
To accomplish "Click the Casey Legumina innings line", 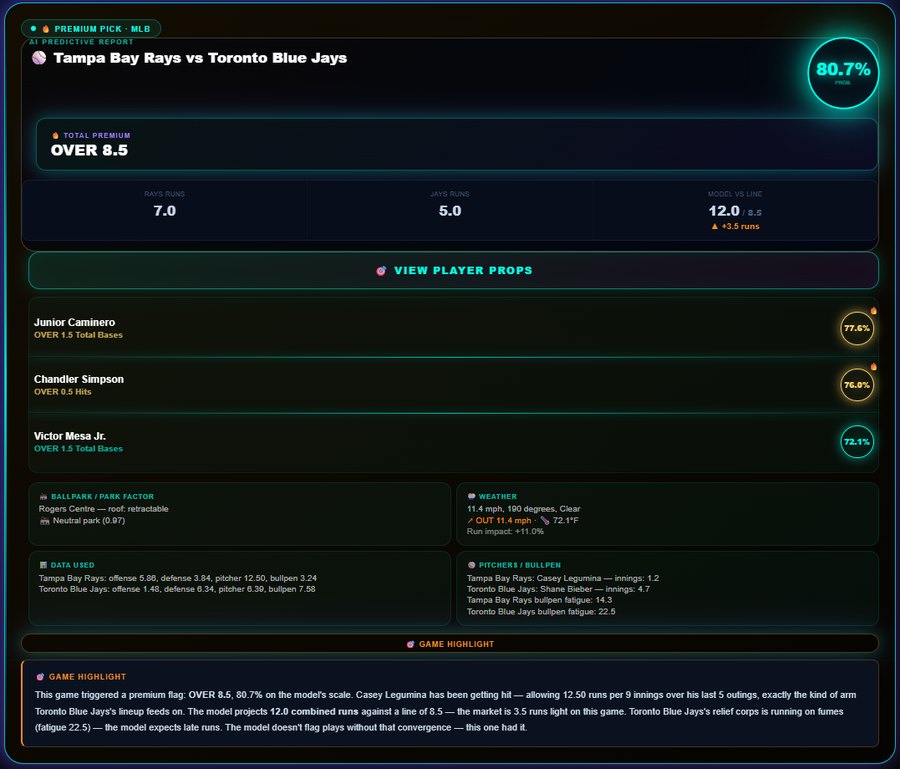I will coord(562,578).
